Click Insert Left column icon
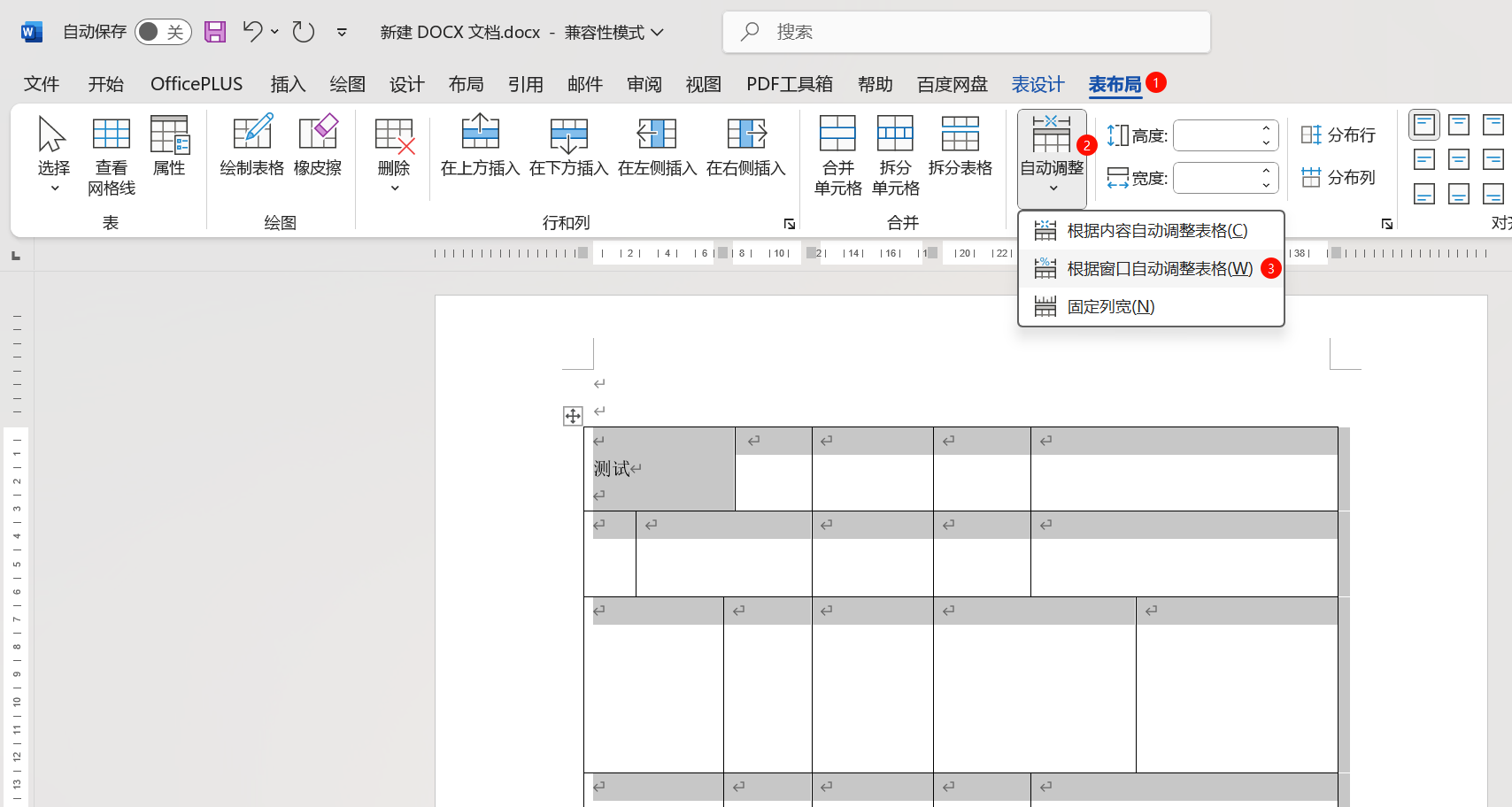This screenshot has width=1512, height=807. click(x=657, y=146)
